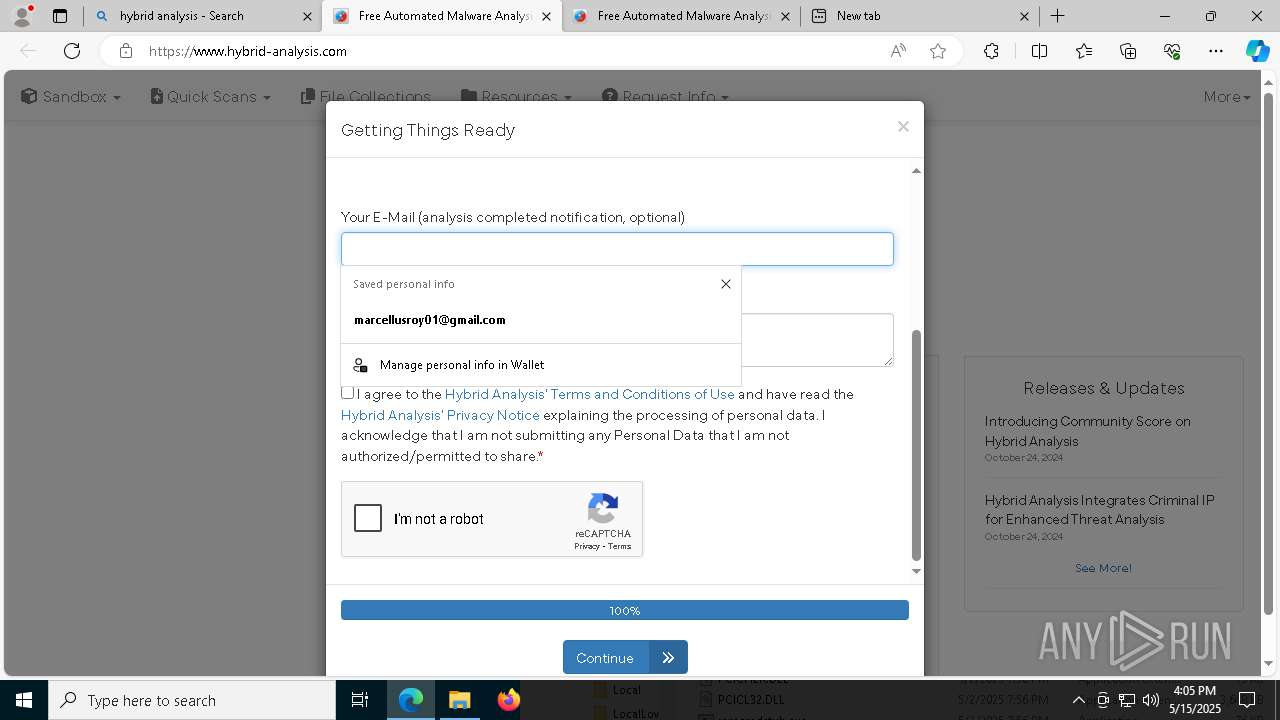1280x720 pixels.
Task: Open volume control in system tray
Action: click(x=1151, y=700)
